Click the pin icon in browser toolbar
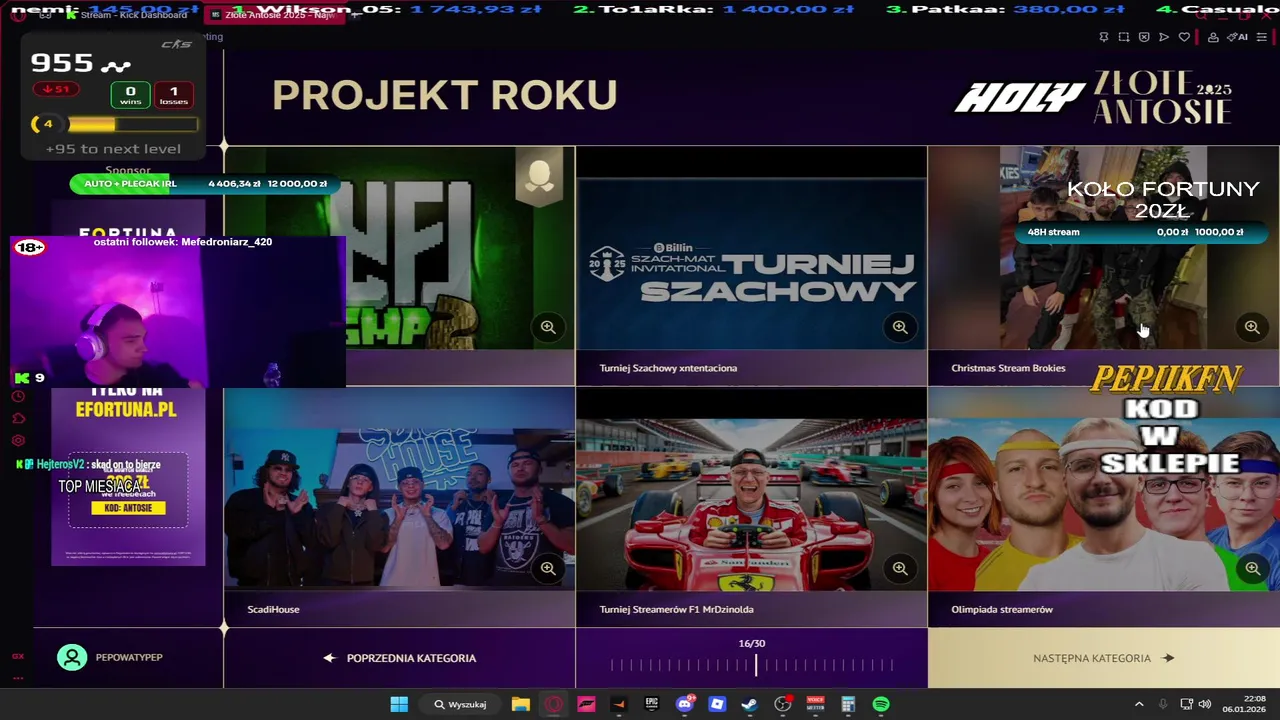 (1104, 37)
